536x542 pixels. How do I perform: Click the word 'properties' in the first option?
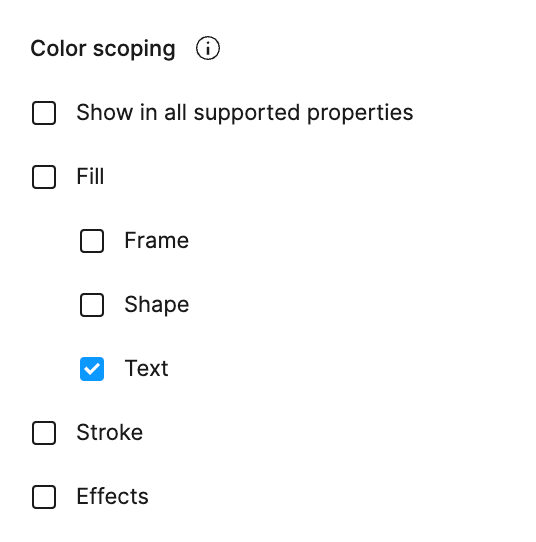point(360,114)
